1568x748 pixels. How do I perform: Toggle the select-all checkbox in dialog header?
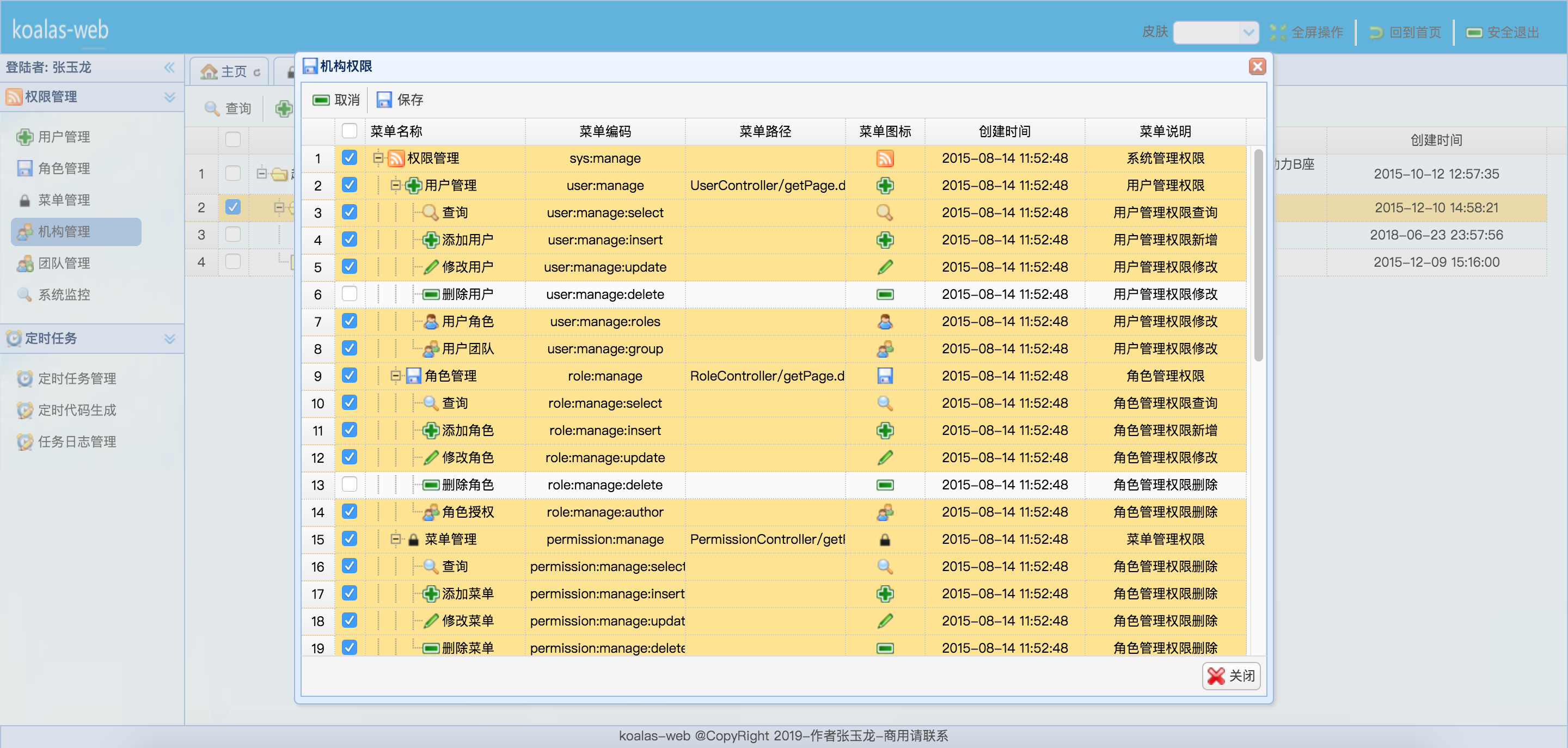[x=350, y=131]
